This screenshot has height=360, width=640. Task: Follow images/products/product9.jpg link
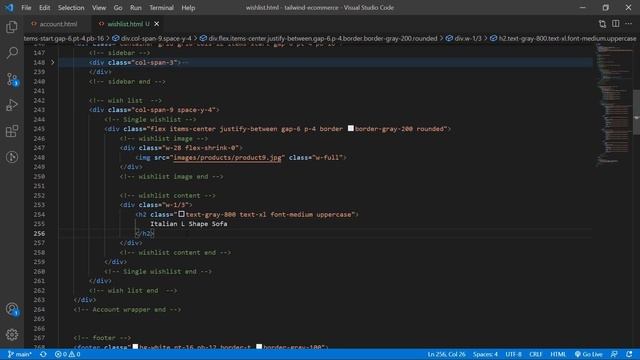(x=227, y=157)
